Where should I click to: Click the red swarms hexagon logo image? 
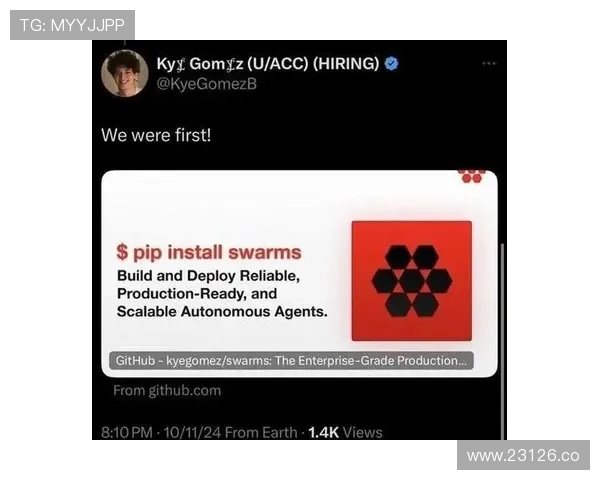point(412,281)
